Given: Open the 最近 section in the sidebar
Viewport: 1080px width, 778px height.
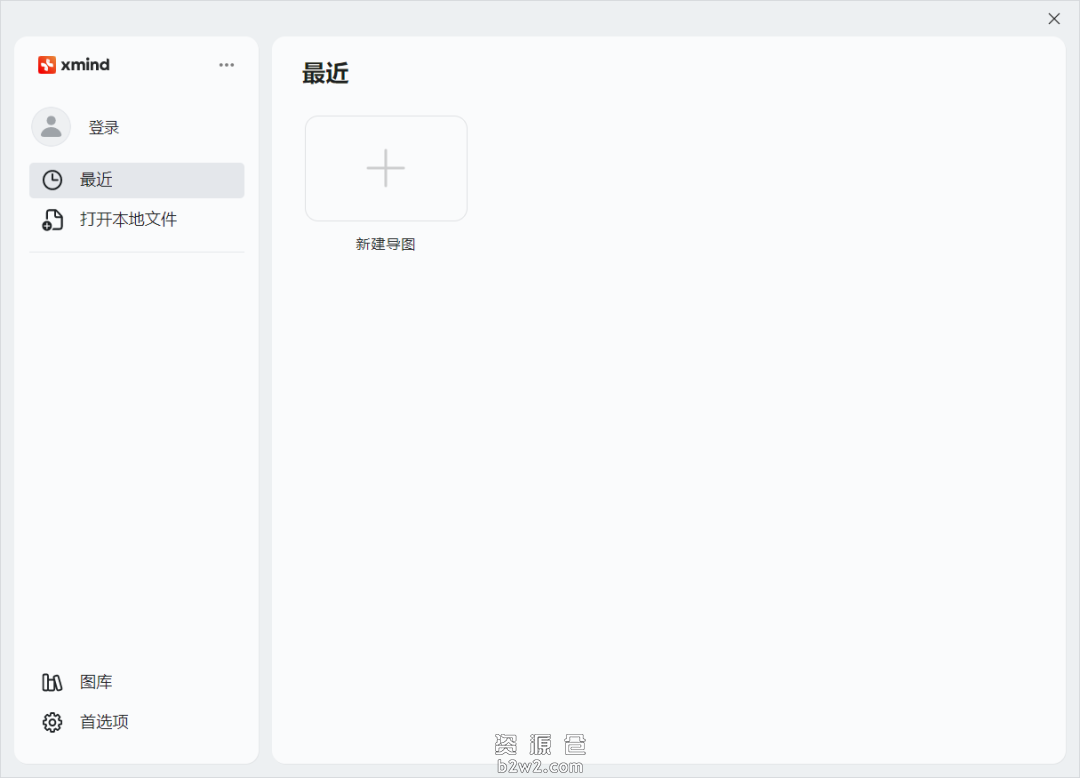Looking at the screenshot, I should (x=97, y=180).
